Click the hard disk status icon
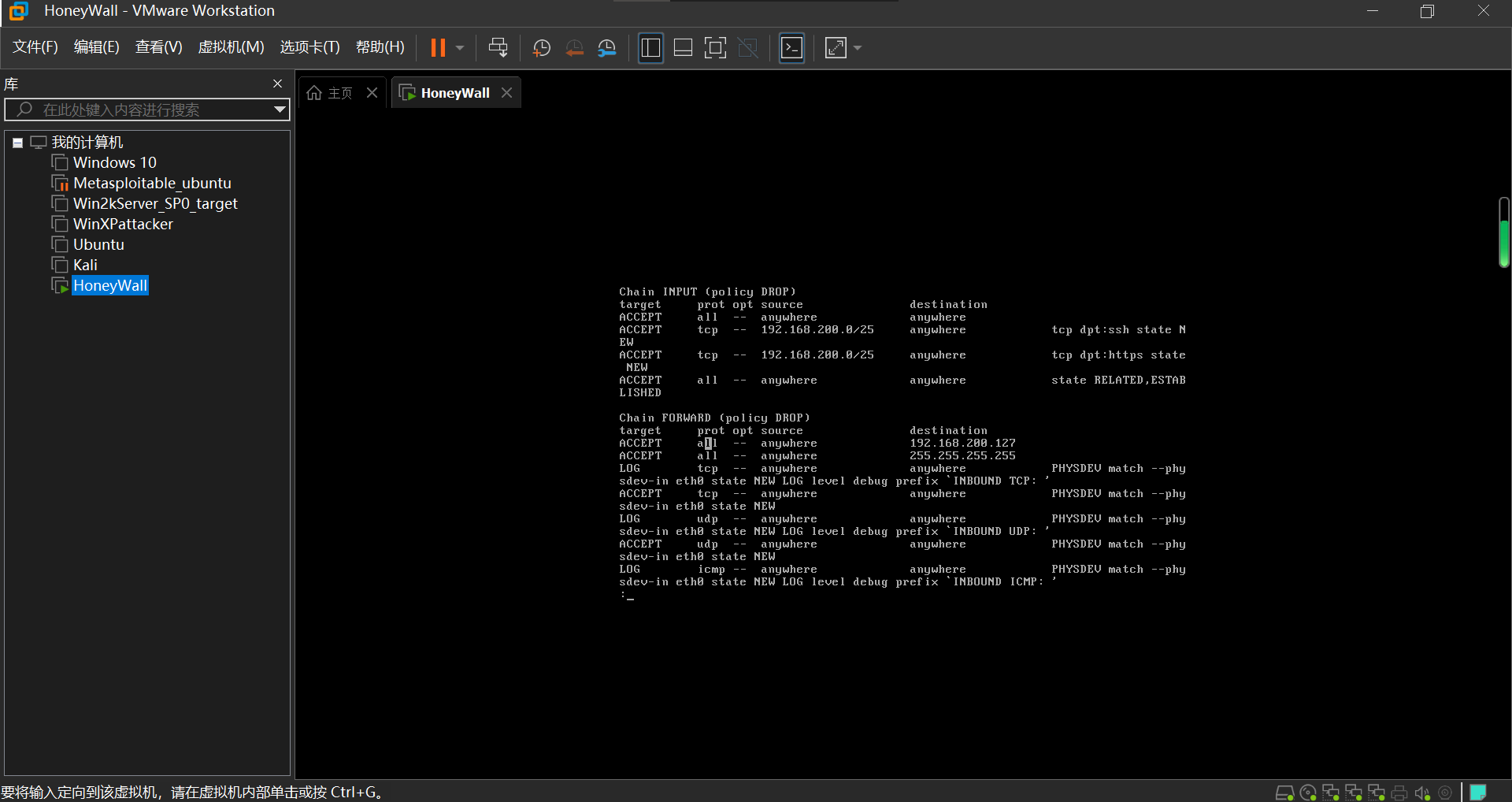This screenshot has width=1512, height=802. click(1284, 793)
